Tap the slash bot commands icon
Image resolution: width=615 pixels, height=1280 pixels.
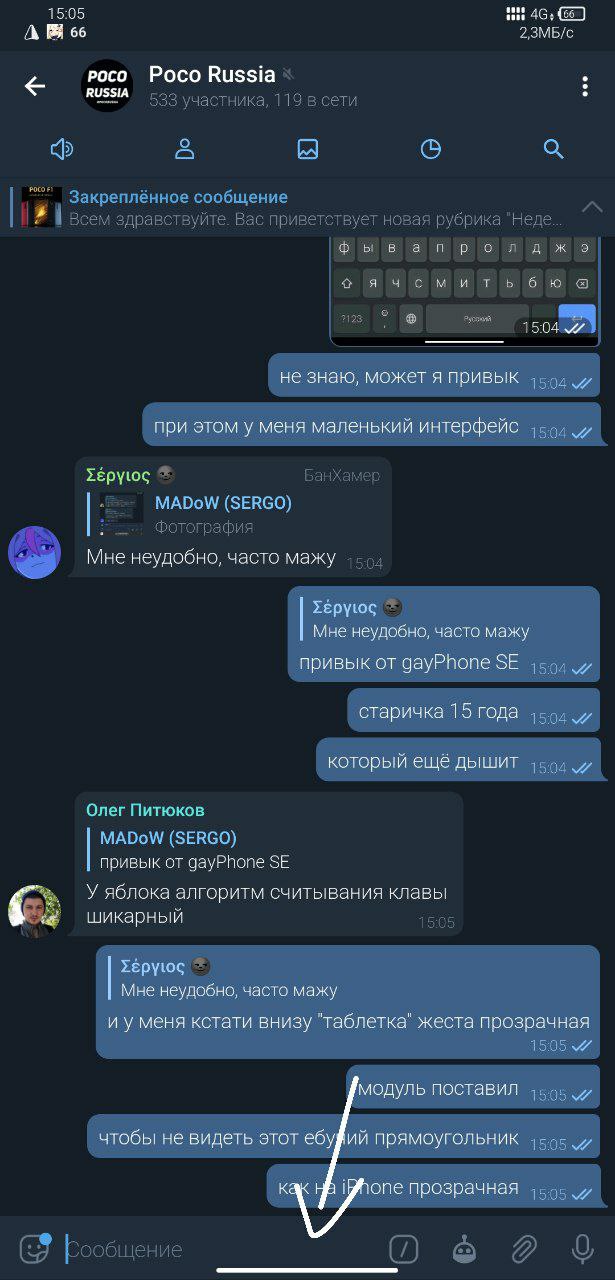[x=403, y=1248]
